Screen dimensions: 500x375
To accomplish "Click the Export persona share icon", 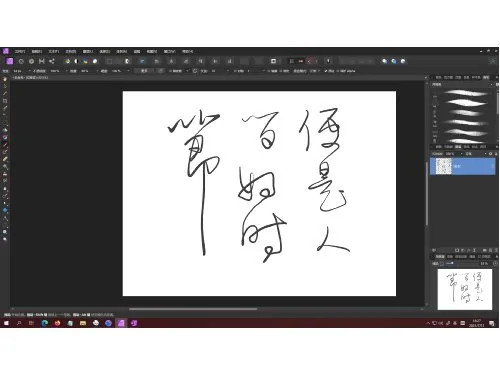I will [x=52, y=61].
